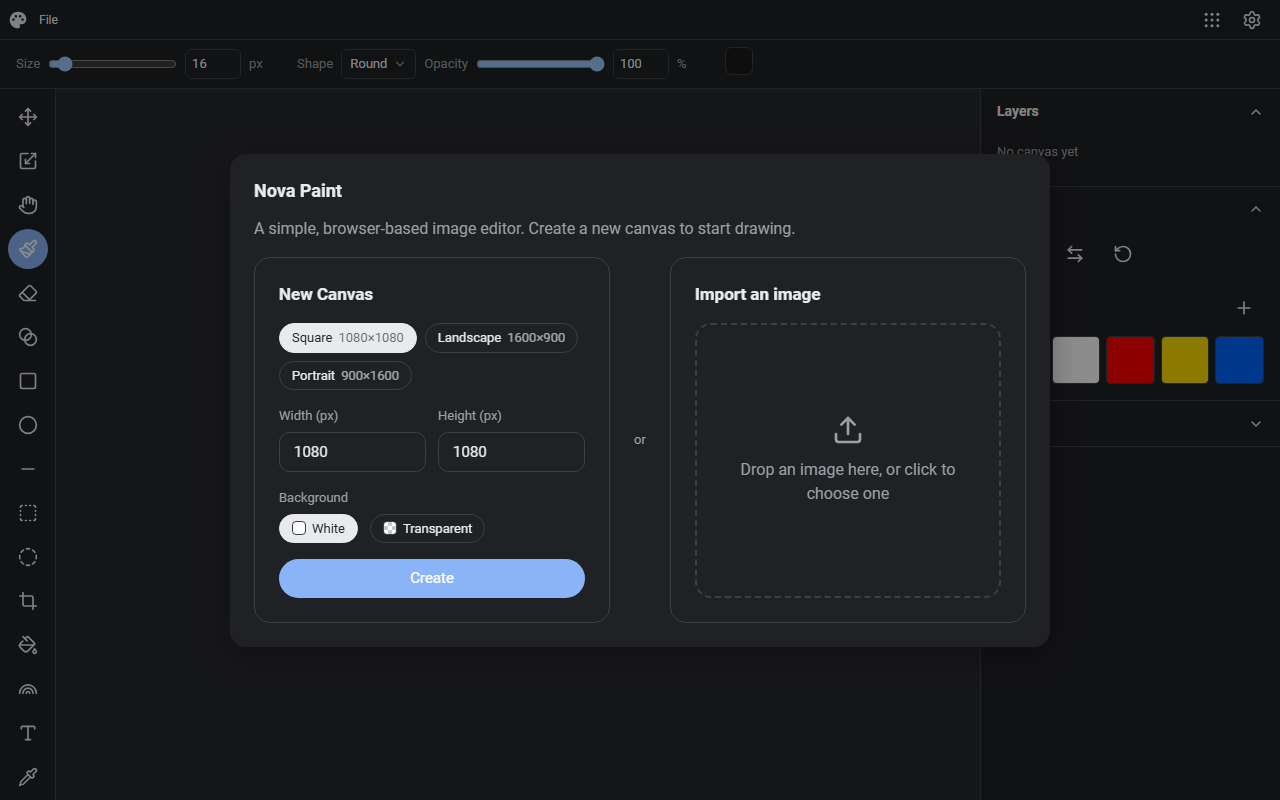Click the import image drop zone
The width and height of the screenshot is (1280, 800).
848,460
